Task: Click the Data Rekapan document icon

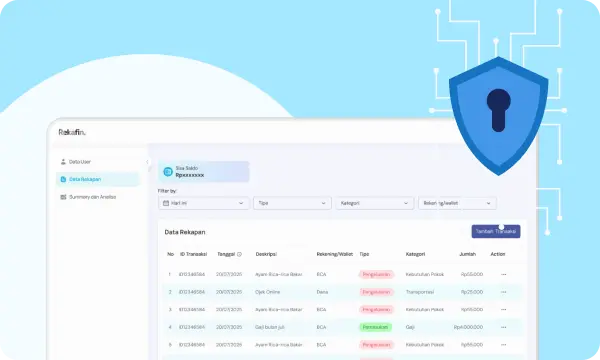Action: click(63, 179)
